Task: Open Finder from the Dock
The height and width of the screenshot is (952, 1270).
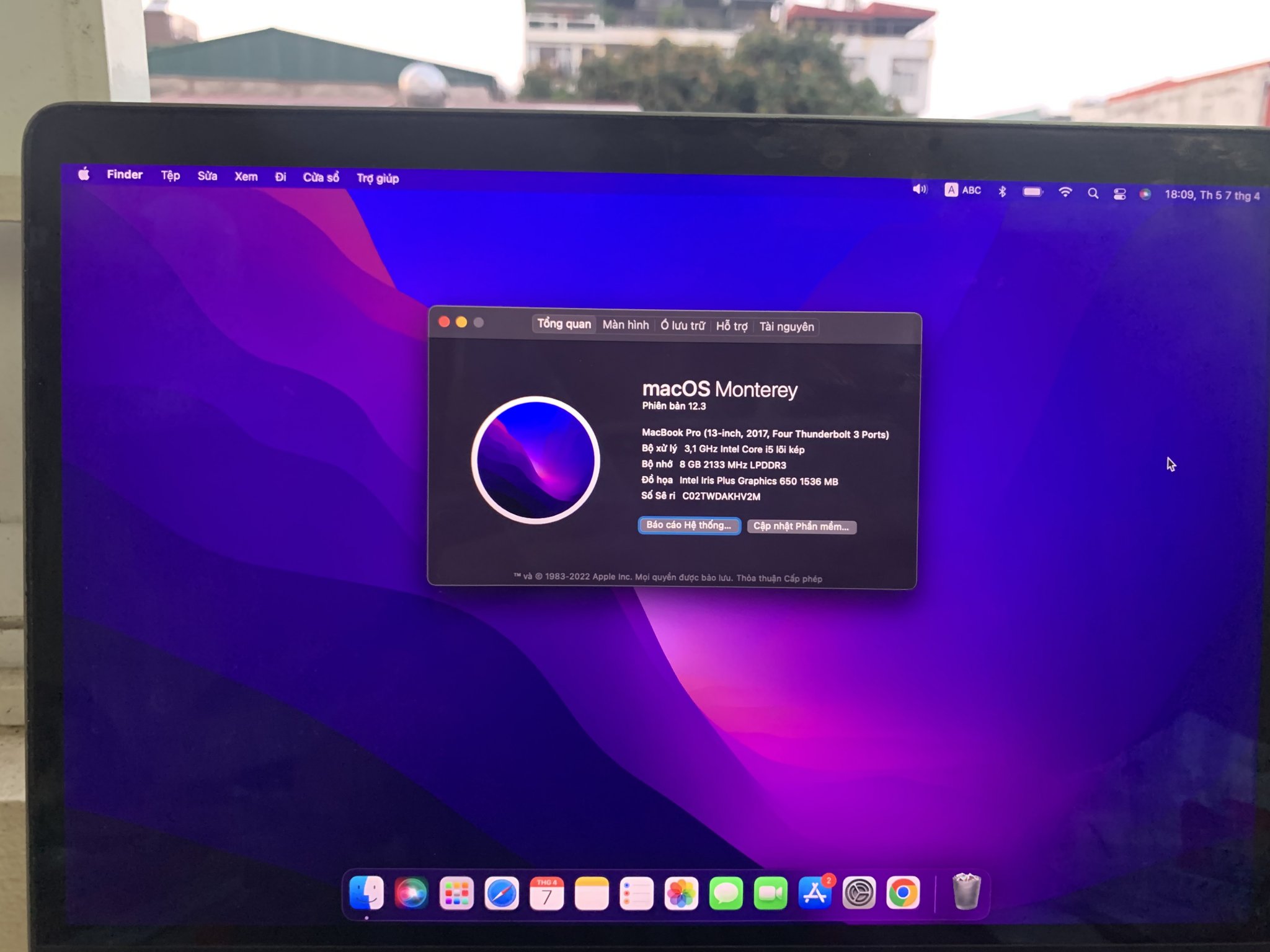Action: click(366, 893)
